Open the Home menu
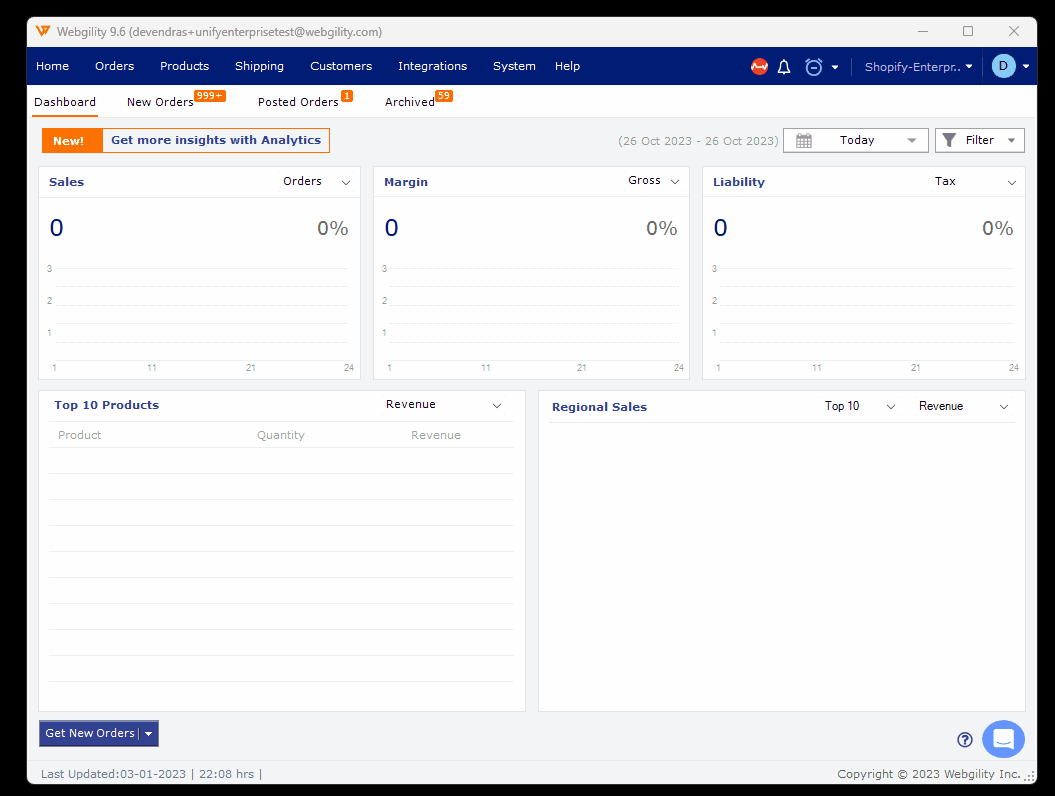 coord(52,66)
